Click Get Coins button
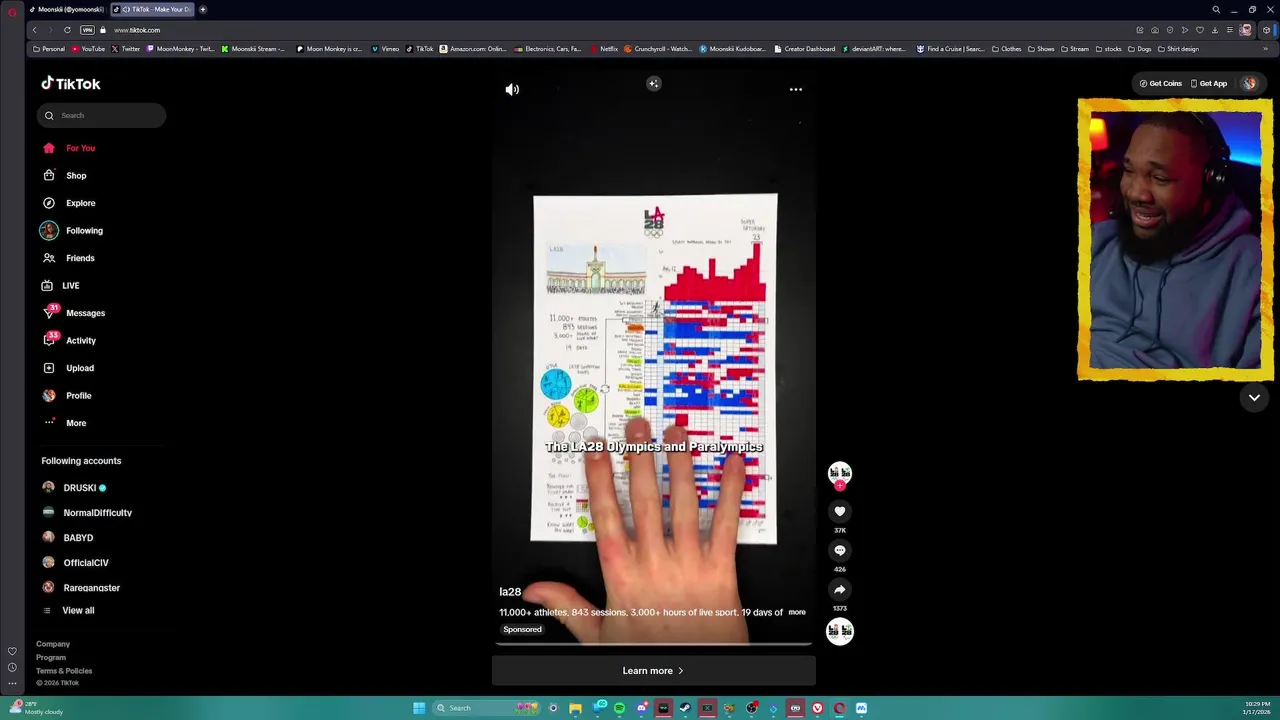1280x720 pixels. tap(1161, 84)
